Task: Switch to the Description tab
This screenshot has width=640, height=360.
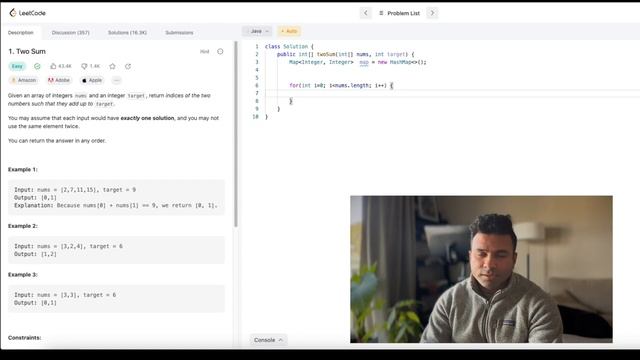Action: coord(20,32)
